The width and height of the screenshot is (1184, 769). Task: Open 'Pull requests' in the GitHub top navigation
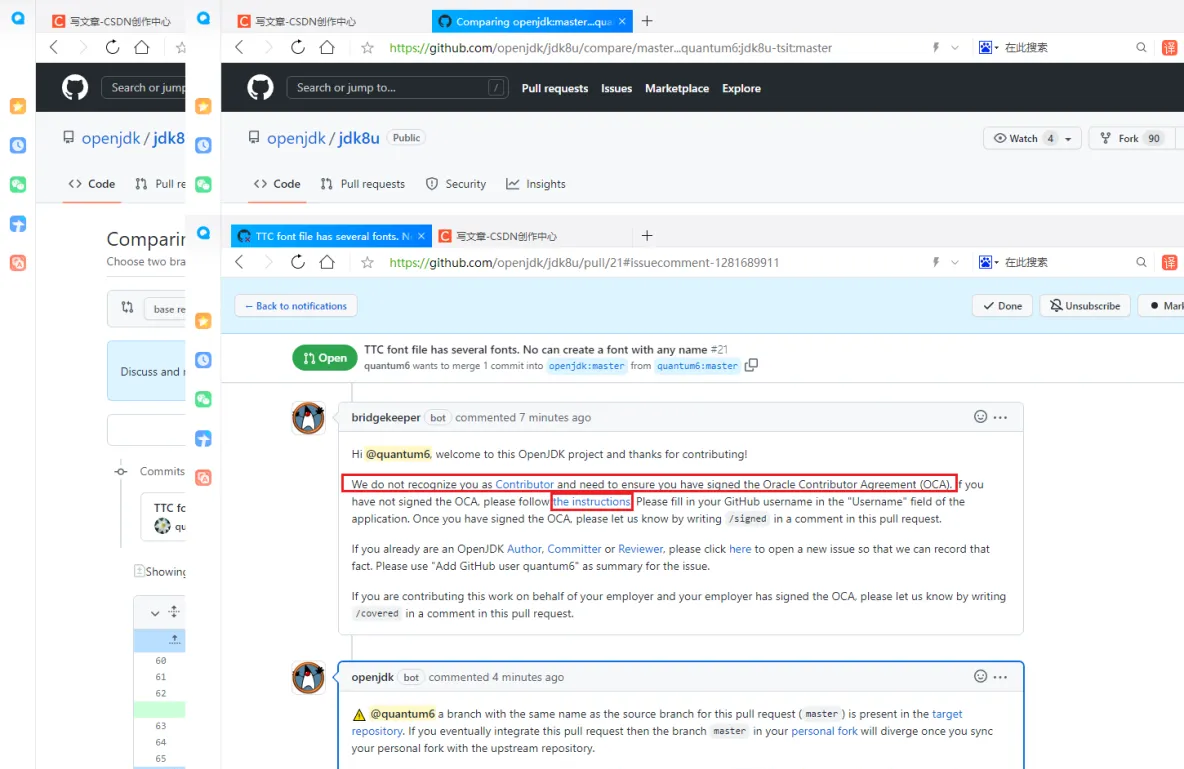pyautogui.click(x=555, y=88)
